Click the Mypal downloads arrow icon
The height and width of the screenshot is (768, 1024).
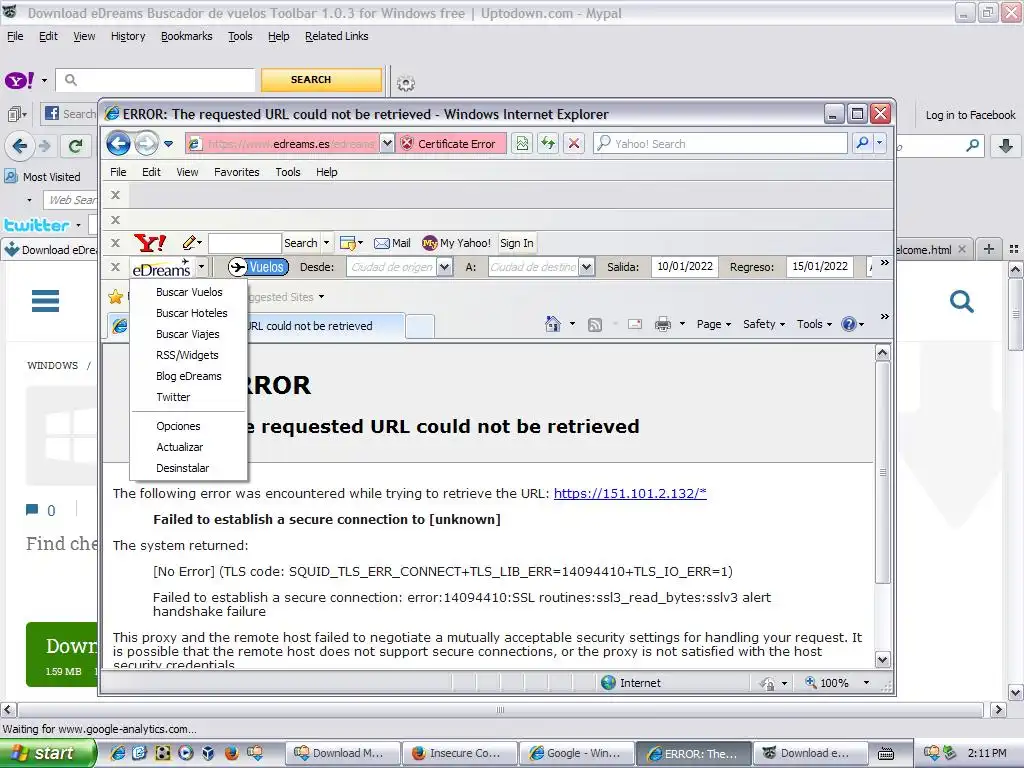pos(1006,146)
